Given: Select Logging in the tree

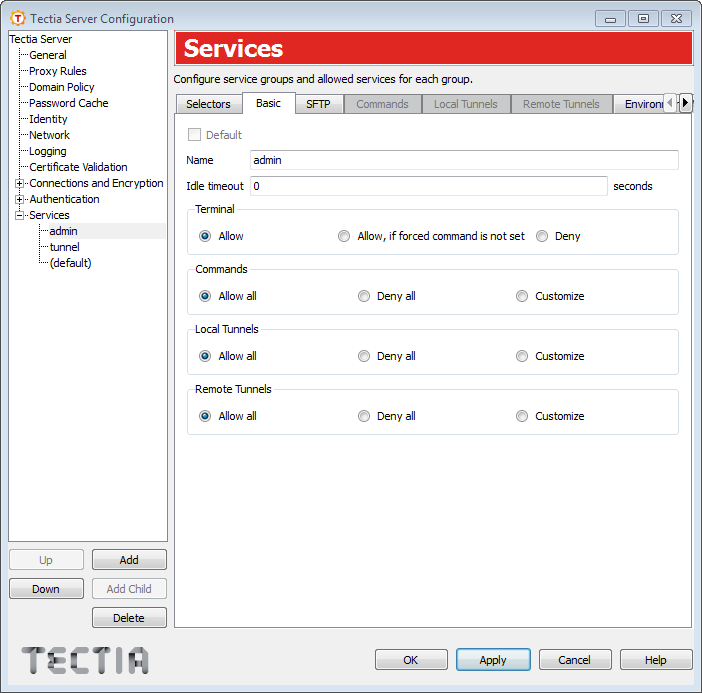Looking at the screenshot, I should click(x=47, y=151).
